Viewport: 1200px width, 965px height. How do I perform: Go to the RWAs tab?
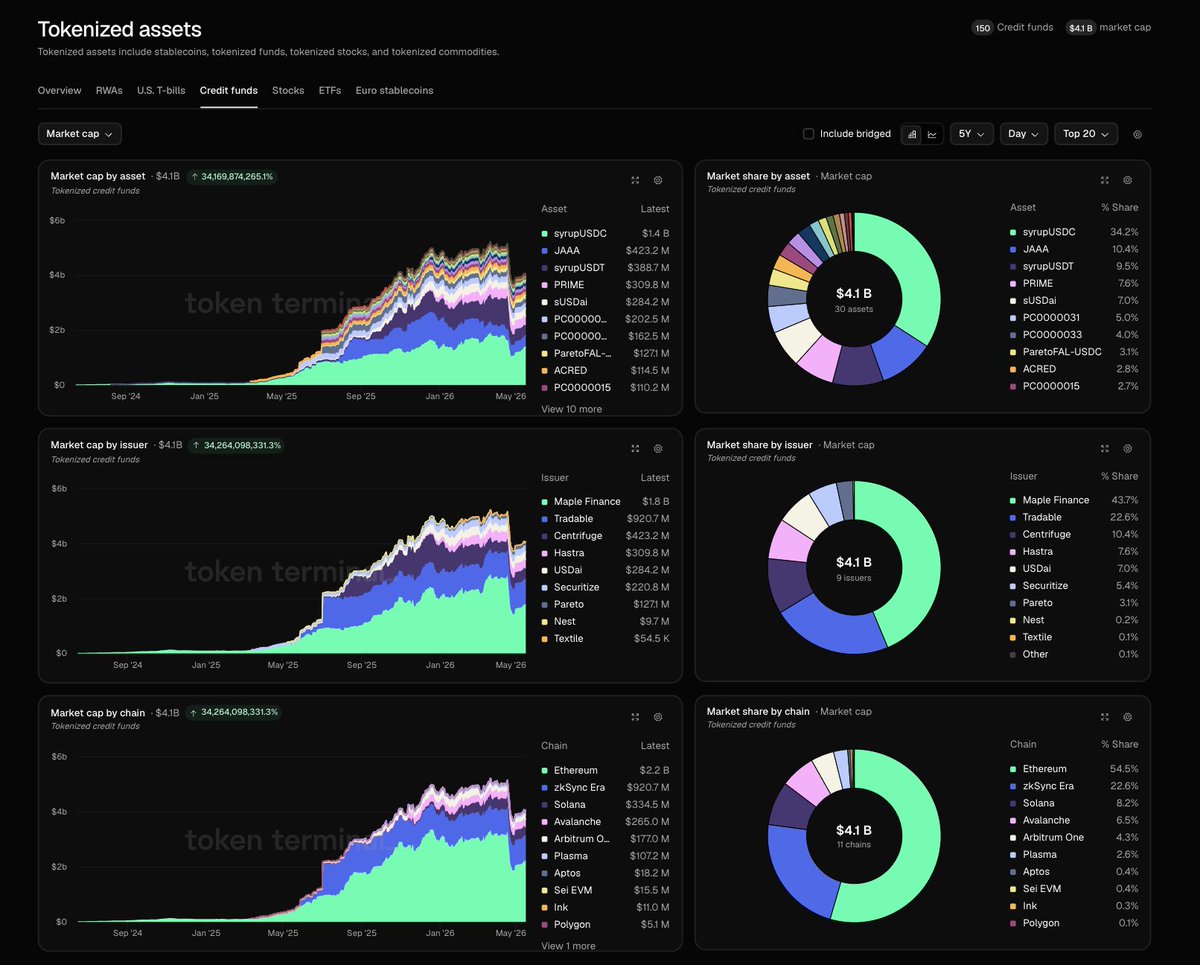coord(109,91)
